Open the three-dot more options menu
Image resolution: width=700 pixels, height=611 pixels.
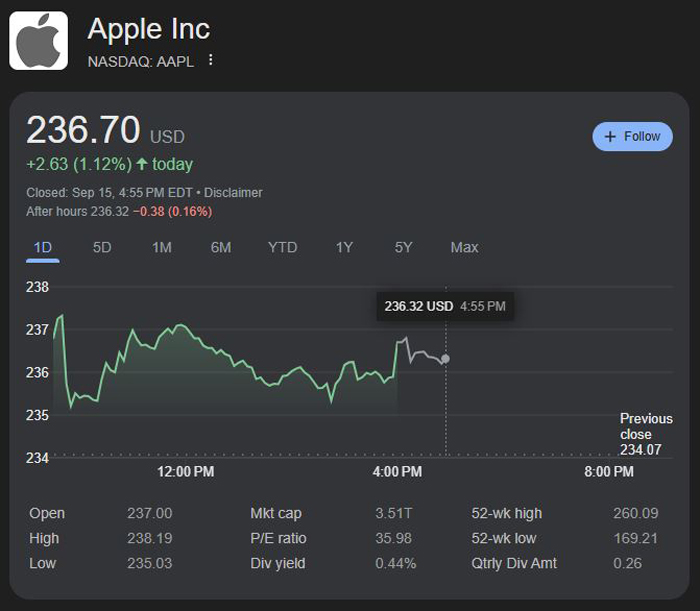(x=211, y=60)
